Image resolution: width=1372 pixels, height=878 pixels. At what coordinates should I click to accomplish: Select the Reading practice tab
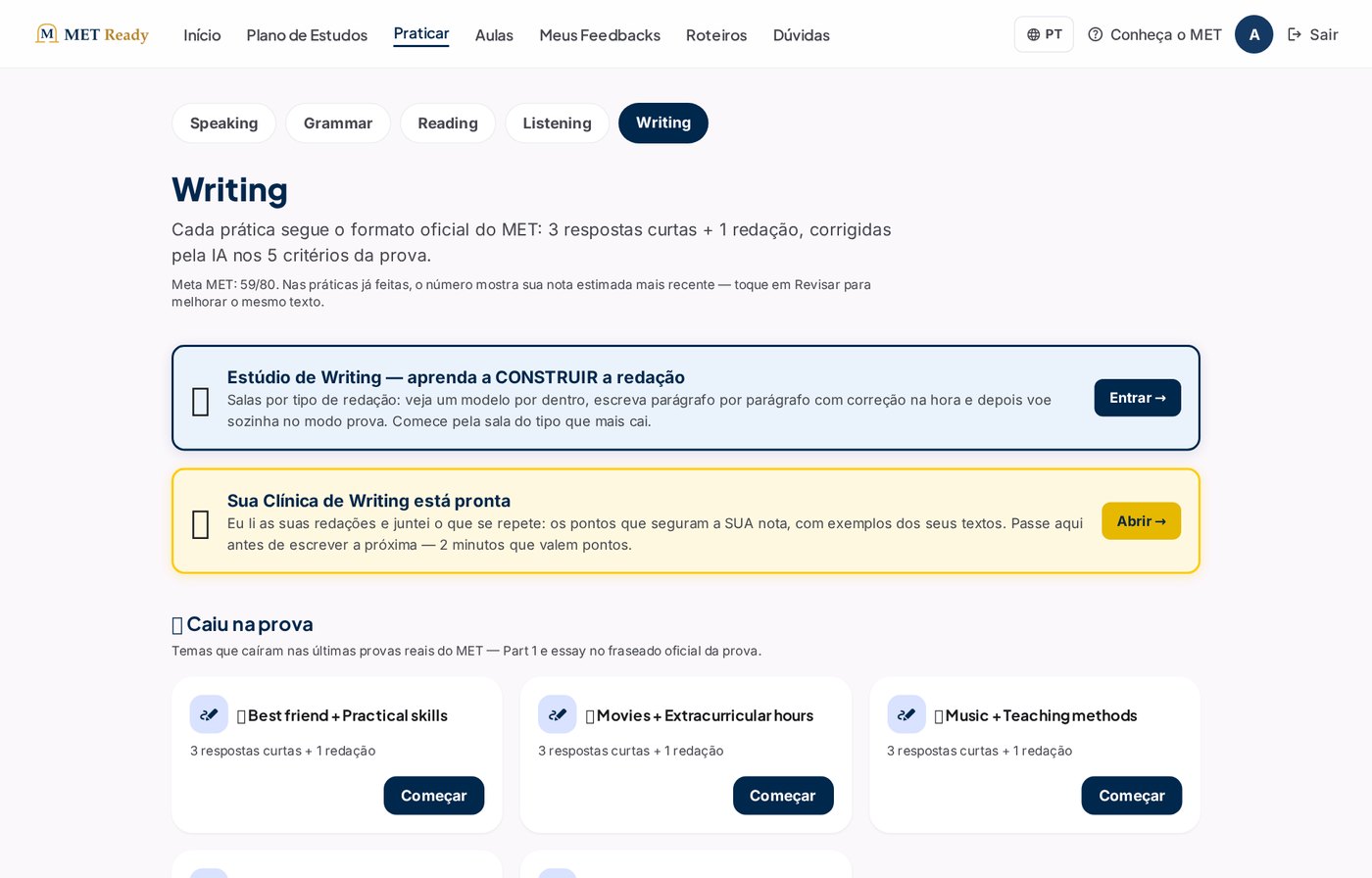448,123
